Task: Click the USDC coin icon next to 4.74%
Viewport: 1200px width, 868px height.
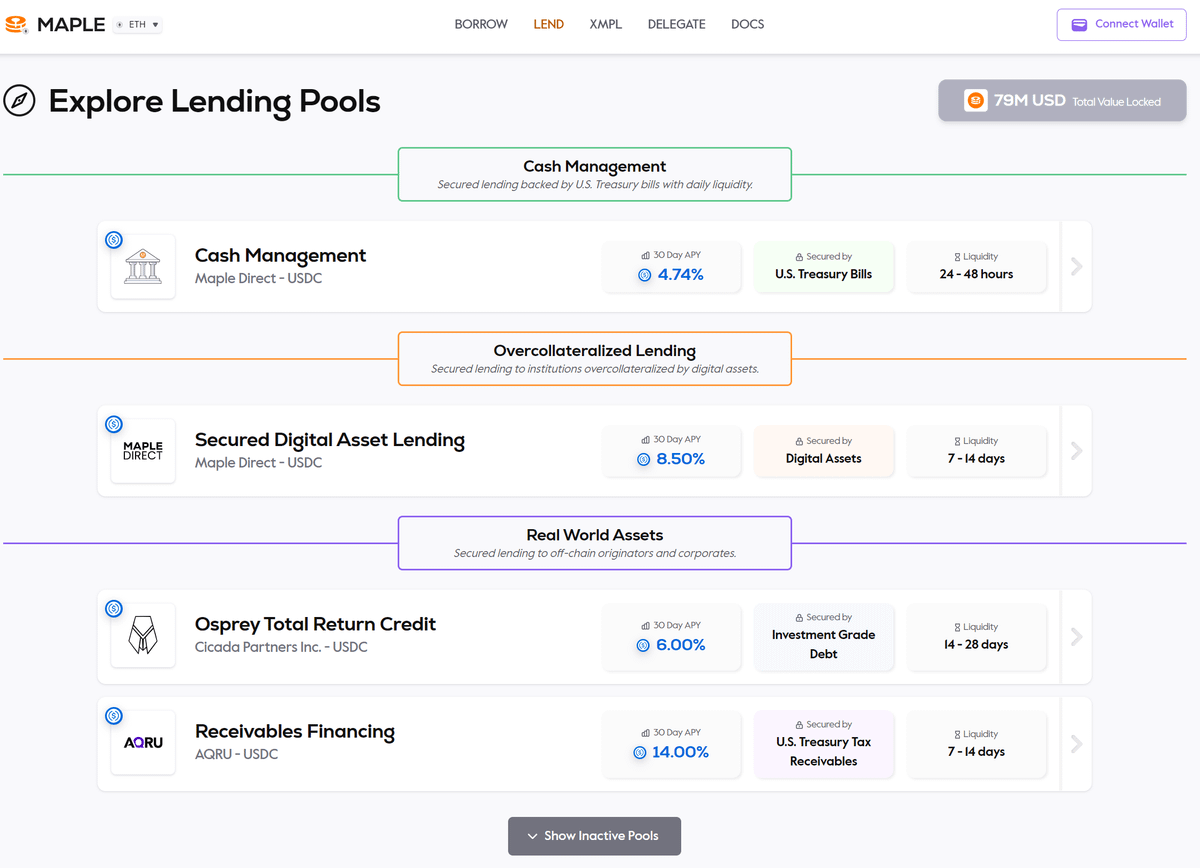Action: pyautogui.click(x=644, y=275)
